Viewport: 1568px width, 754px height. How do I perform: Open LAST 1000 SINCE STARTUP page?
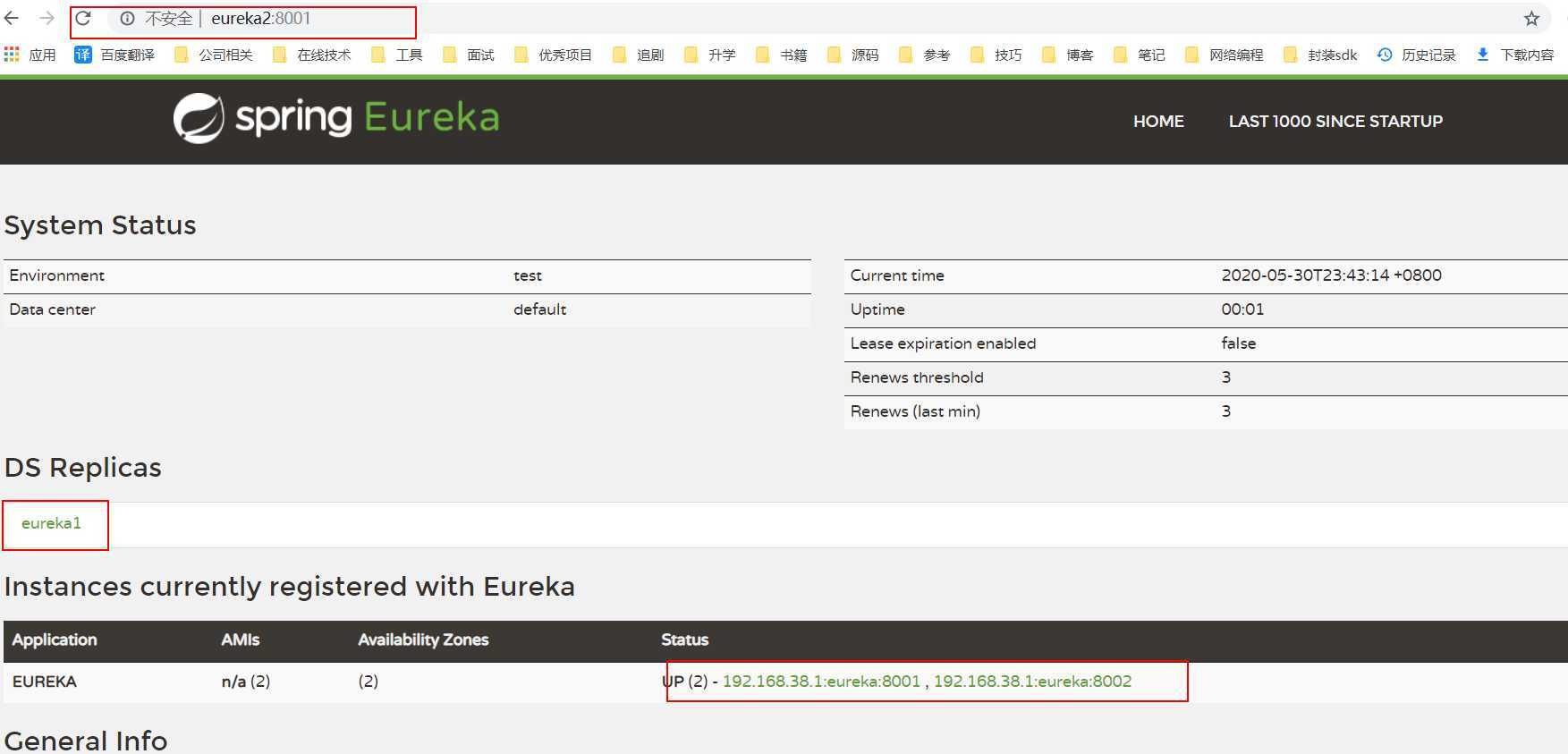tap(1335, 122)
